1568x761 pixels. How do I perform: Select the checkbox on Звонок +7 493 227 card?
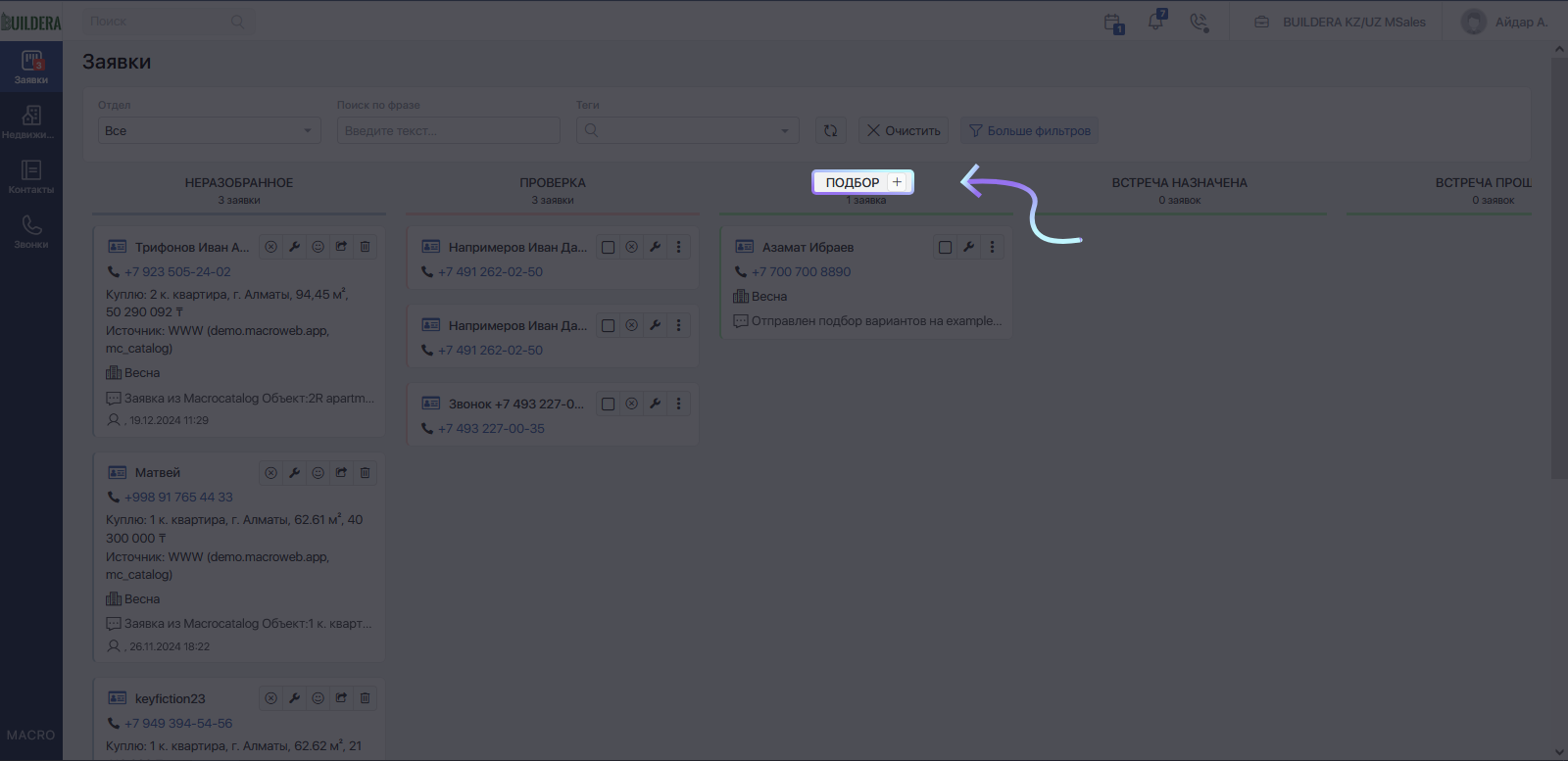point(608,404)
